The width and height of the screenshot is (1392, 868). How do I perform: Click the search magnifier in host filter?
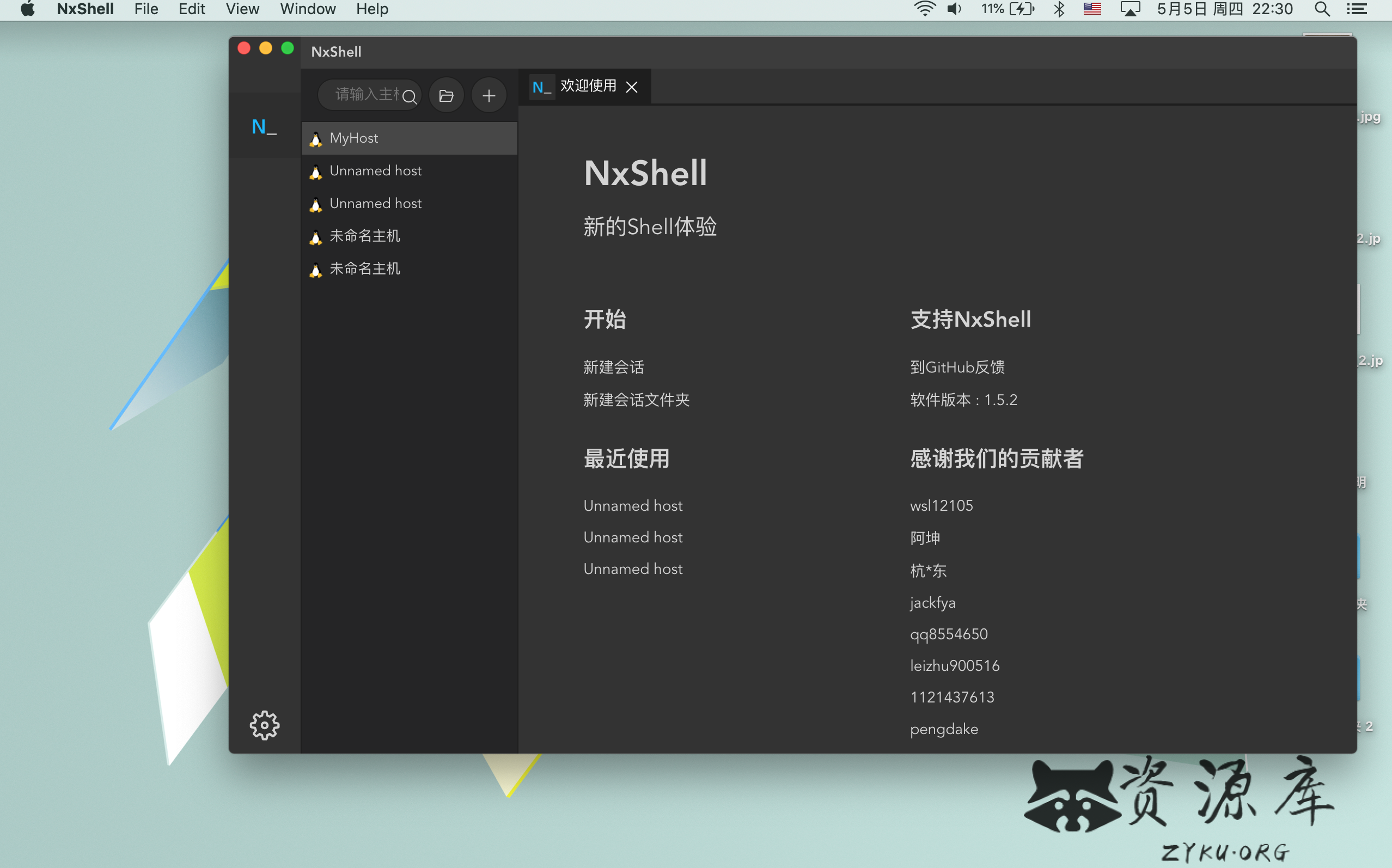tap(410, 96)
